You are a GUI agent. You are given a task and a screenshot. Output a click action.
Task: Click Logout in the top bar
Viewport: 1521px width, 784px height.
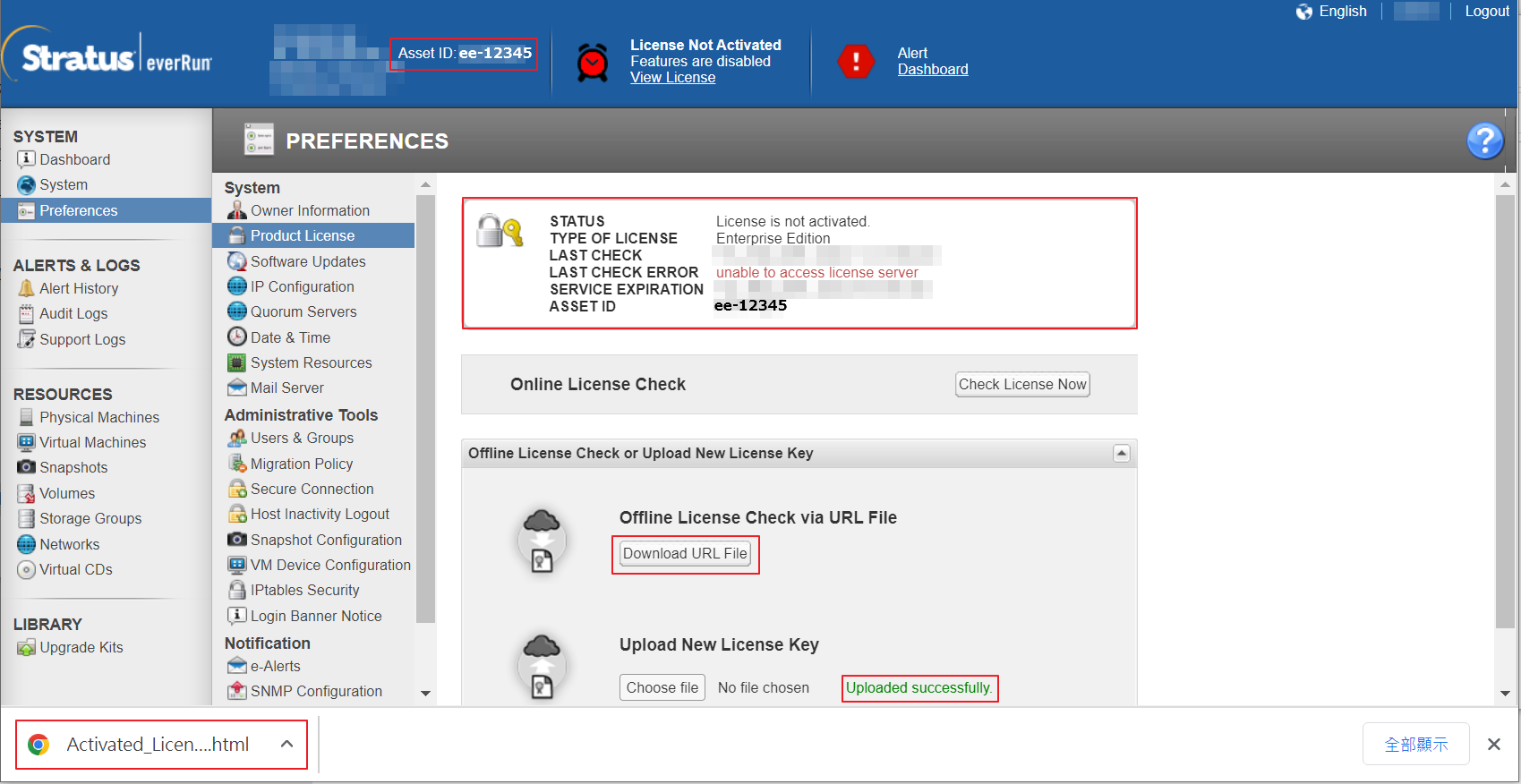(x=1487, y=12)
